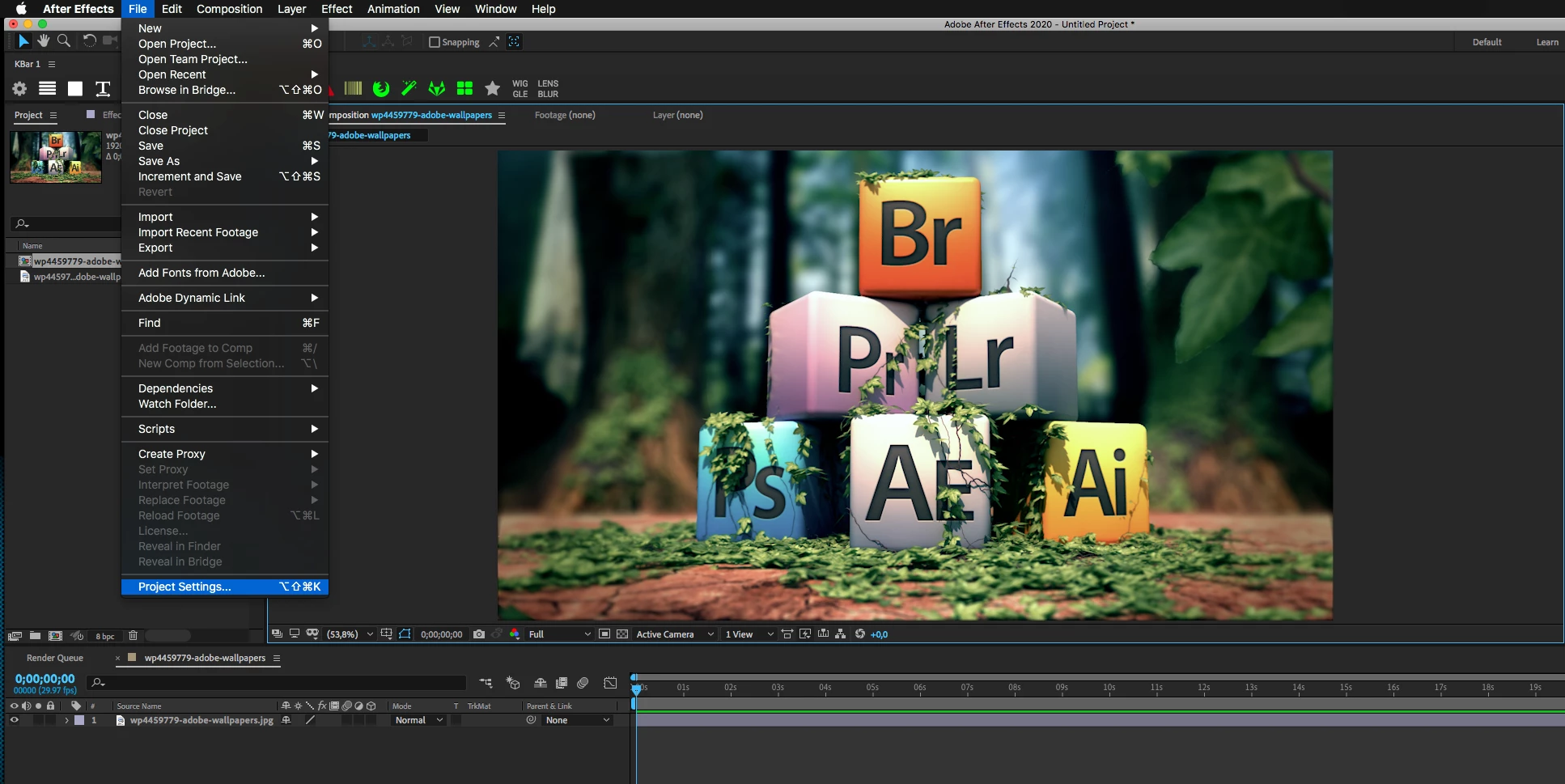Viewport: 1565px width, 784px height.
Task: Open the Active Camera view dropdown
Action: coord(675,634)
